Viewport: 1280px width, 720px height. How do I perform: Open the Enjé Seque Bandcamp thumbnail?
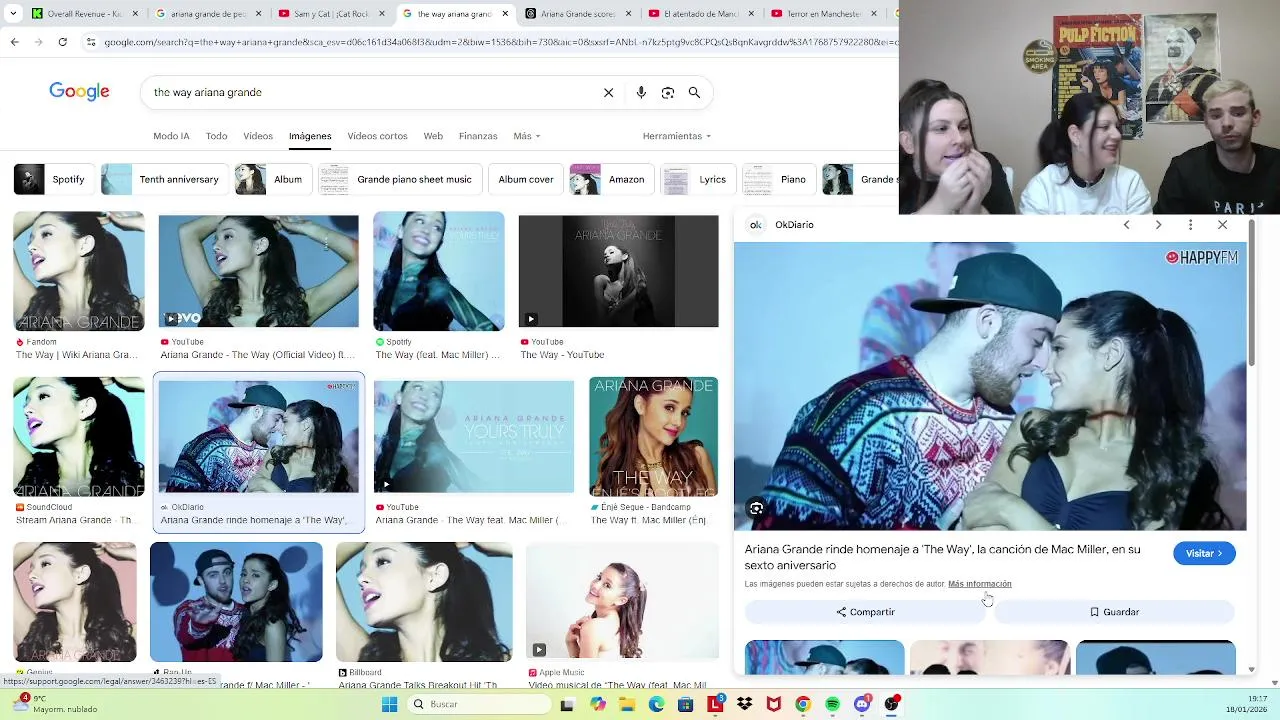point(653,437)
